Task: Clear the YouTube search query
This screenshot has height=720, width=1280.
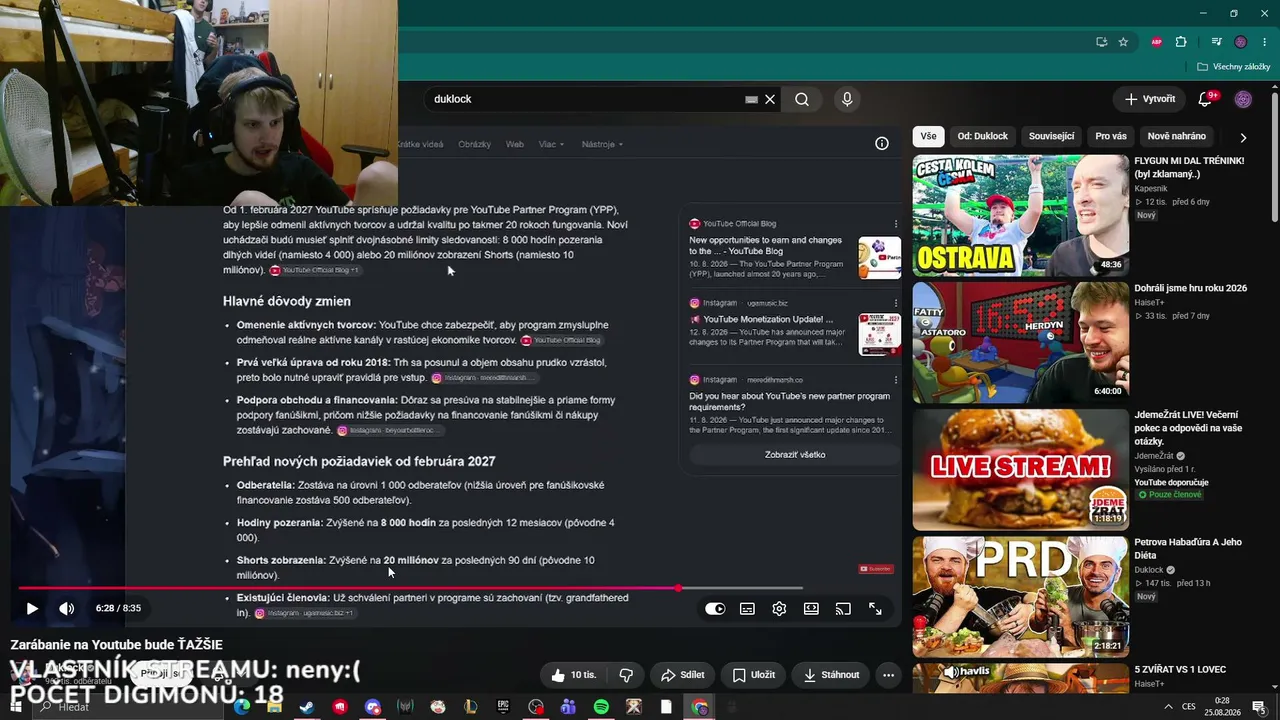Action: click(770, 99)
